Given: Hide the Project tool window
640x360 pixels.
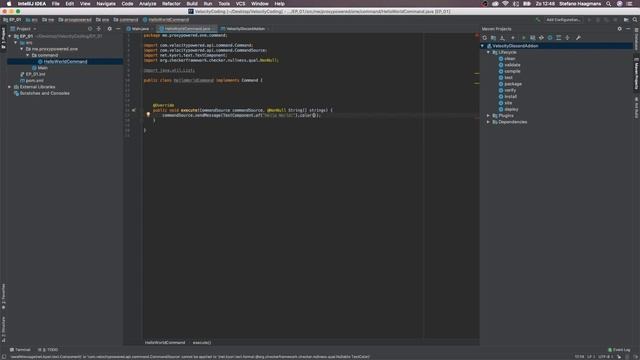Looking at the screenshot, I should [118, 29].
